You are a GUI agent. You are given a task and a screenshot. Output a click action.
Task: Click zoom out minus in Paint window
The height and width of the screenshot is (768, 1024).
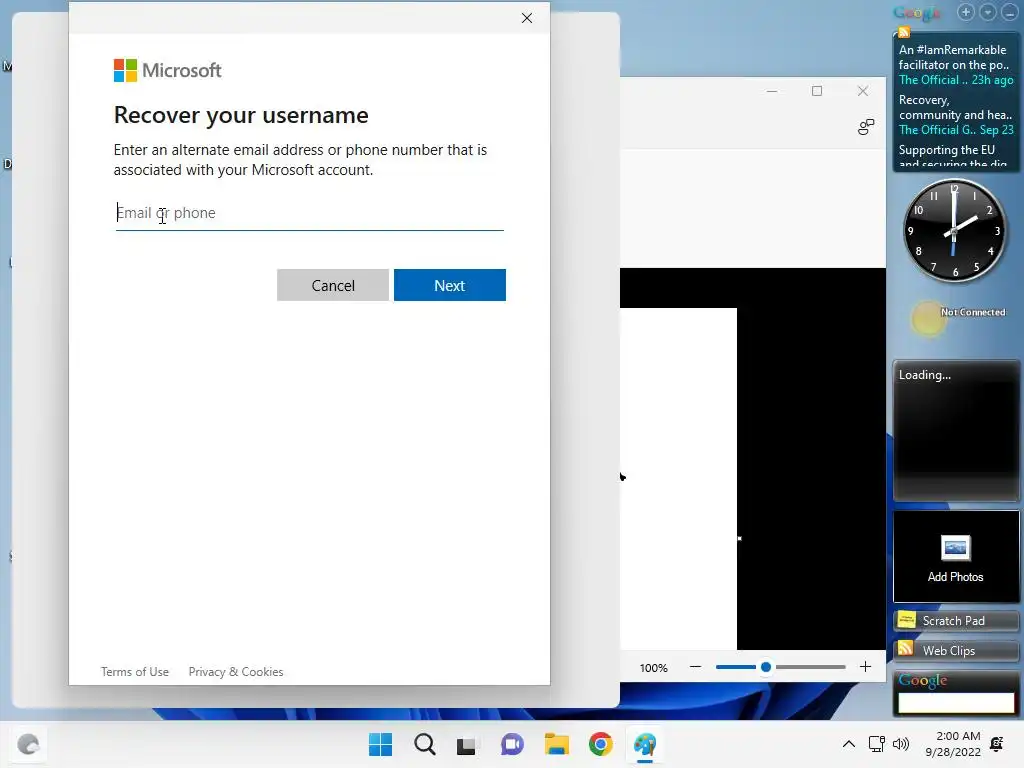click(x=696, y=667)
